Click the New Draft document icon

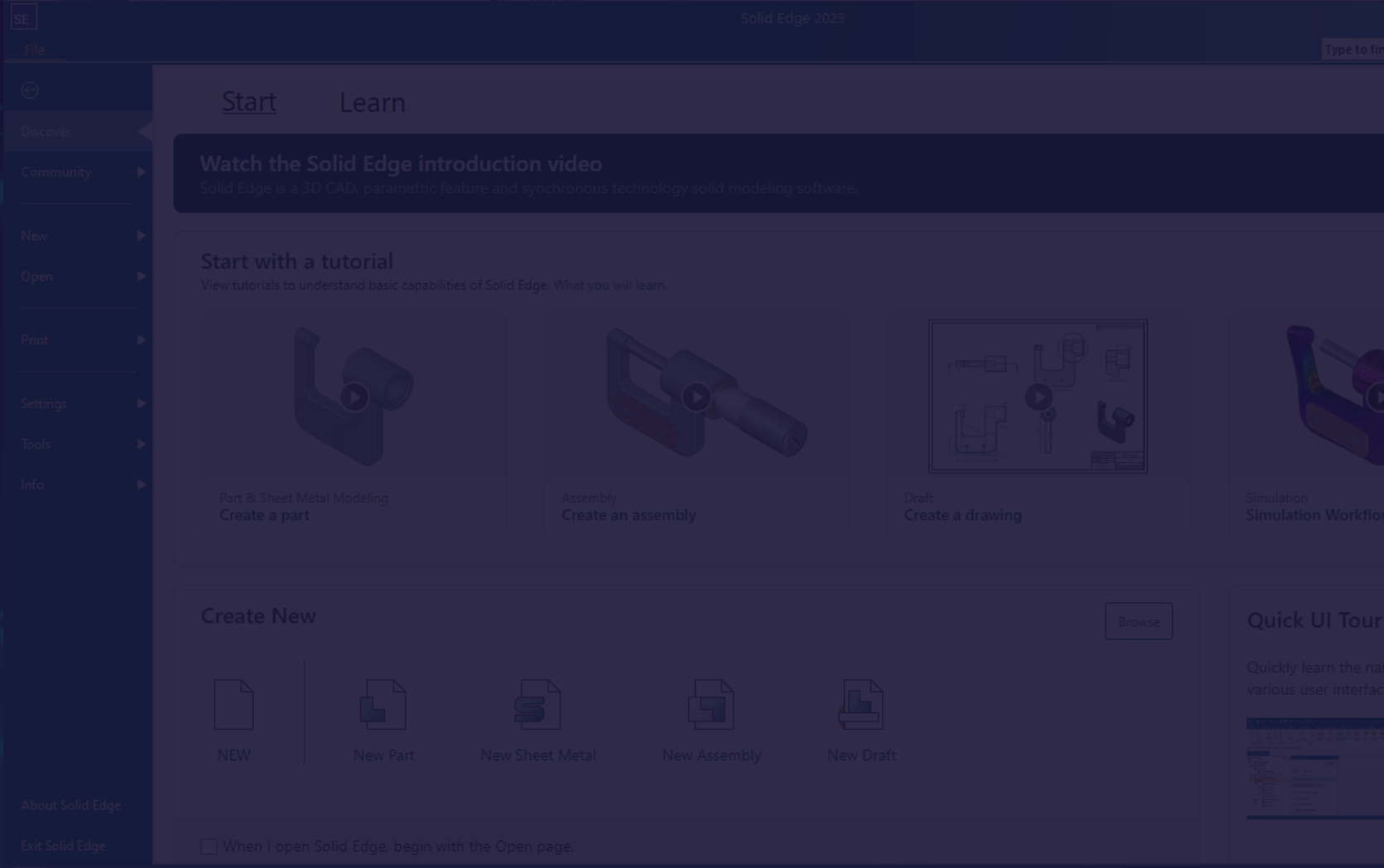pyautogui.click(x=861, y=704)
